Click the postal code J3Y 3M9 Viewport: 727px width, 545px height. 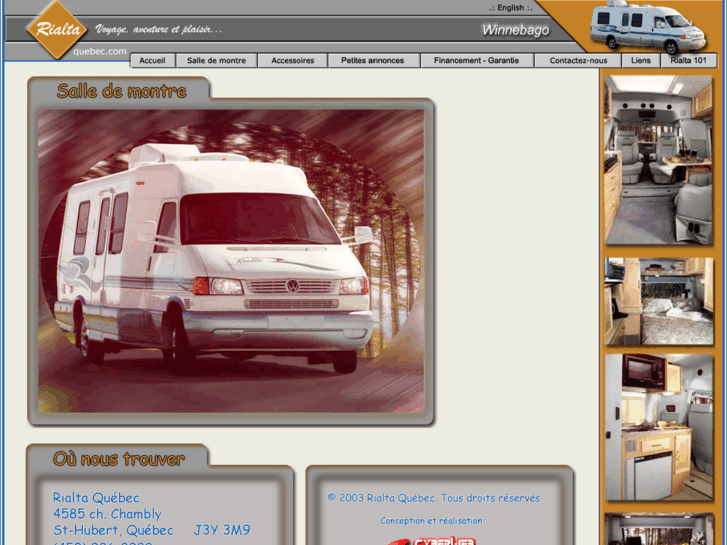(x=222, y=530)
